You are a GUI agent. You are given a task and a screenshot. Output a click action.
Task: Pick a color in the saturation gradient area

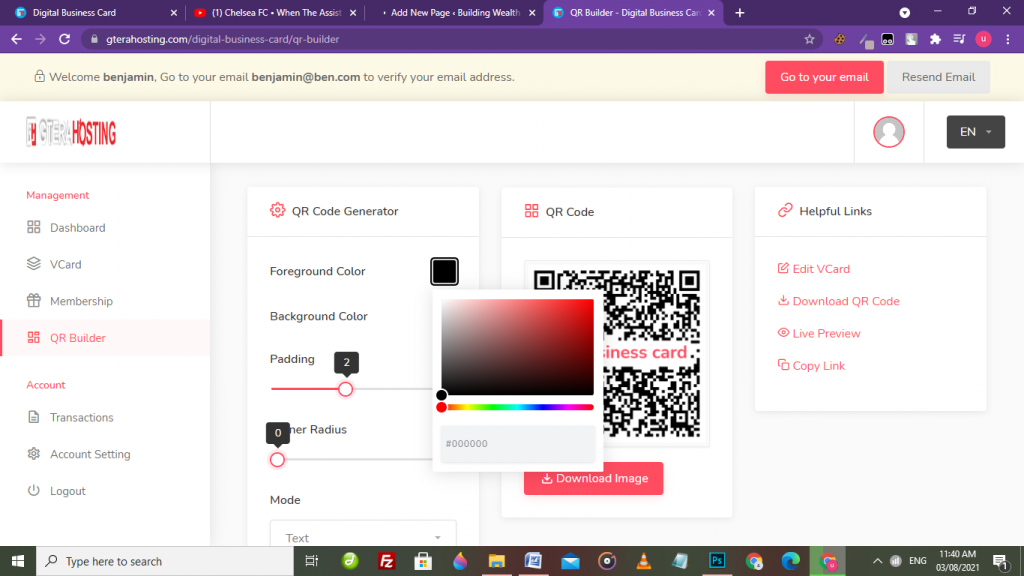pos(517,347)
